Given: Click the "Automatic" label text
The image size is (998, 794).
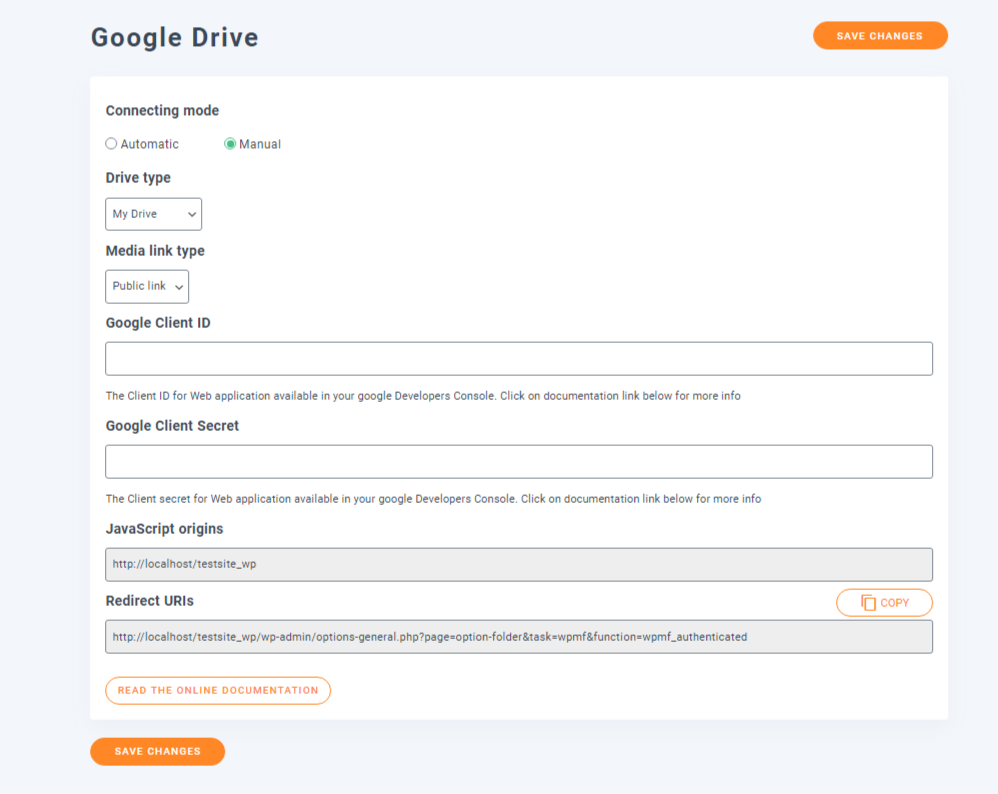Looking at the screenshot, I should tap(150, 144).
